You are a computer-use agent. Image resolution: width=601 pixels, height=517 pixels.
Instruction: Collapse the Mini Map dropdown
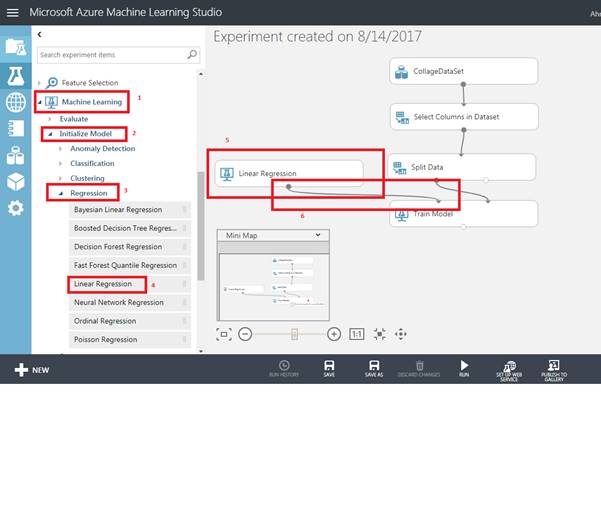318,235
